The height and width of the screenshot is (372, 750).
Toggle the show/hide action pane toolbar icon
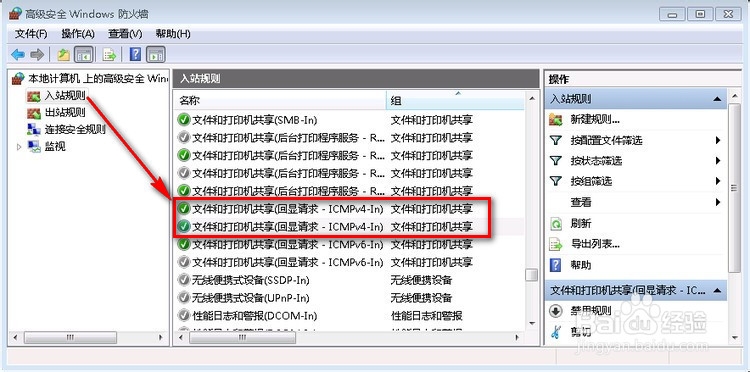point(156,55)
